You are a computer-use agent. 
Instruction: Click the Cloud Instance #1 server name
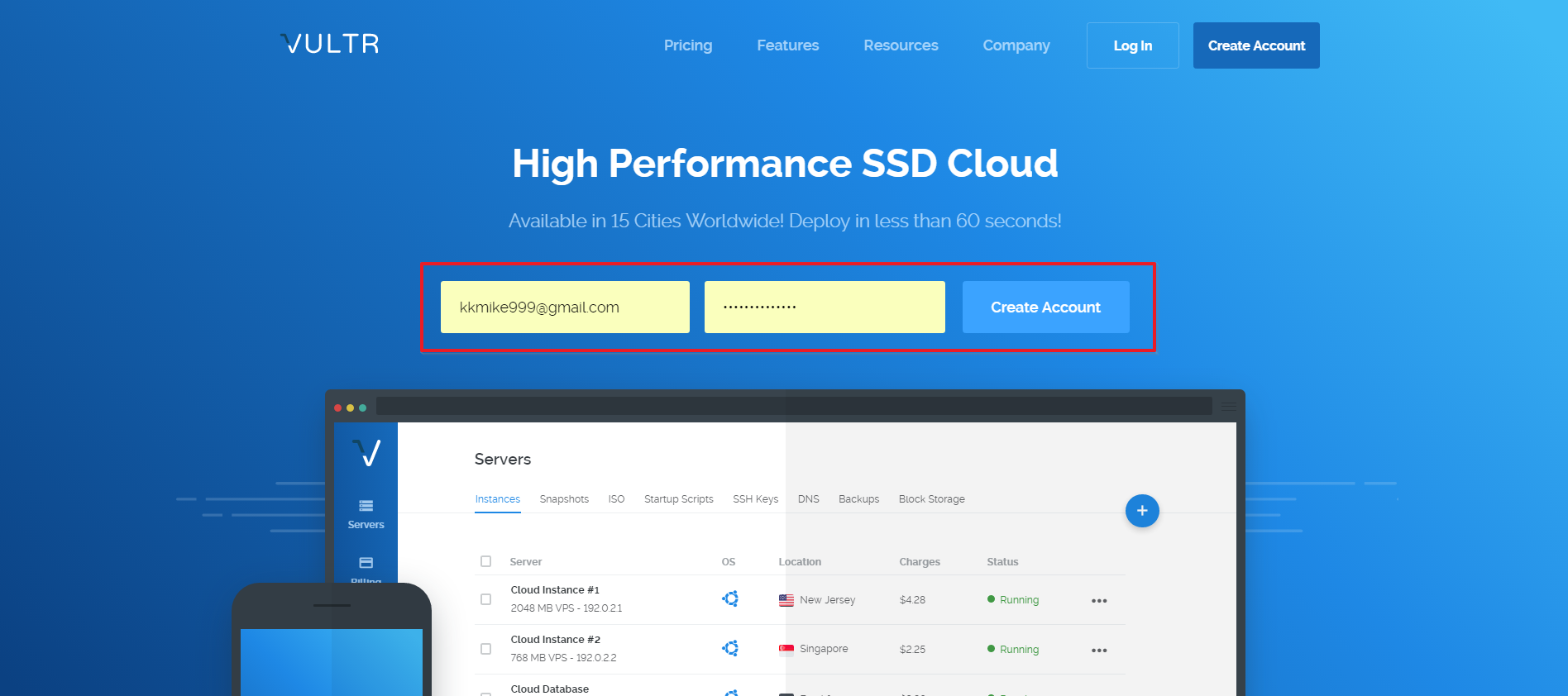tap(555, 590)
